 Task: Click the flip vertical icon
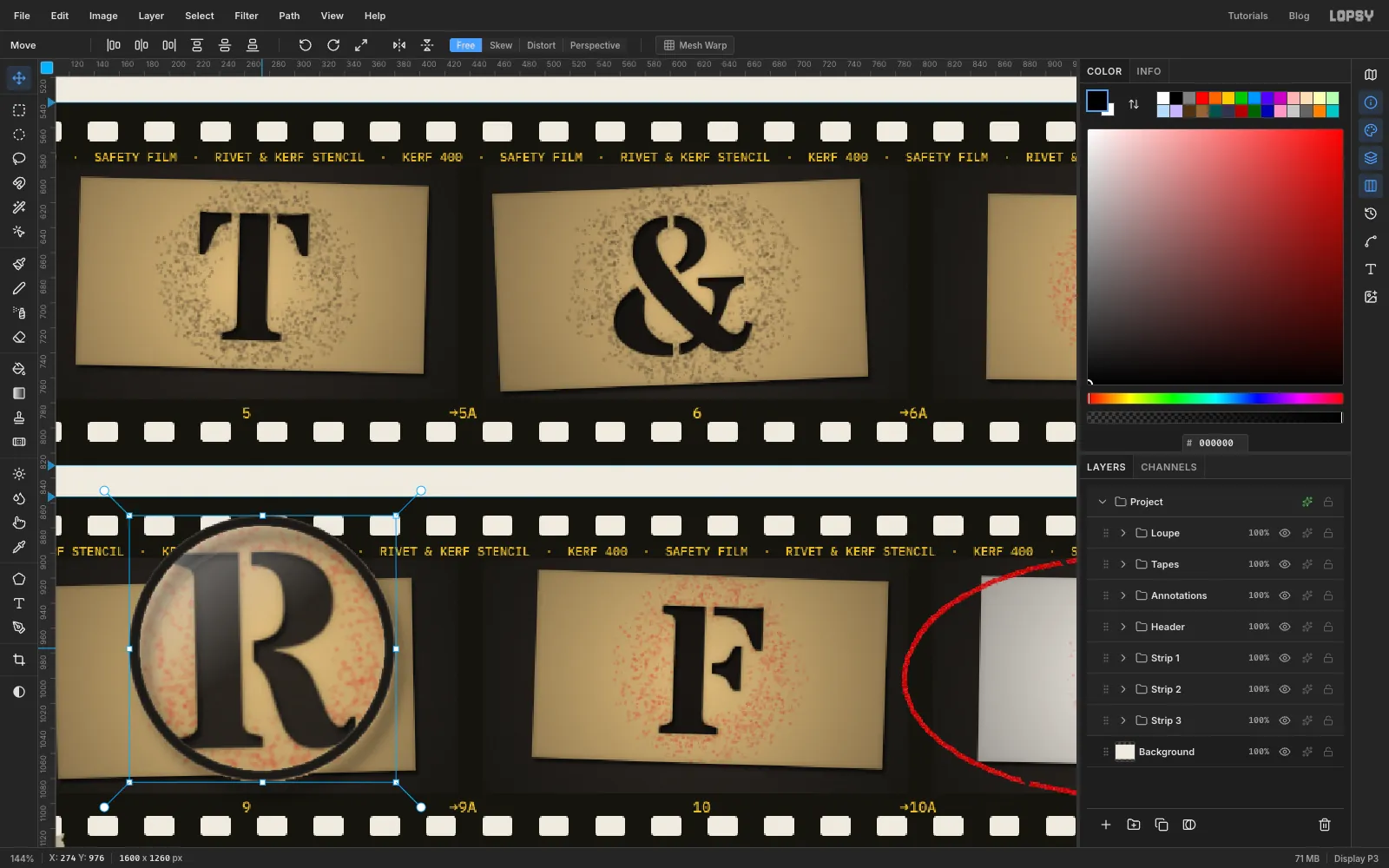(426, 45)
